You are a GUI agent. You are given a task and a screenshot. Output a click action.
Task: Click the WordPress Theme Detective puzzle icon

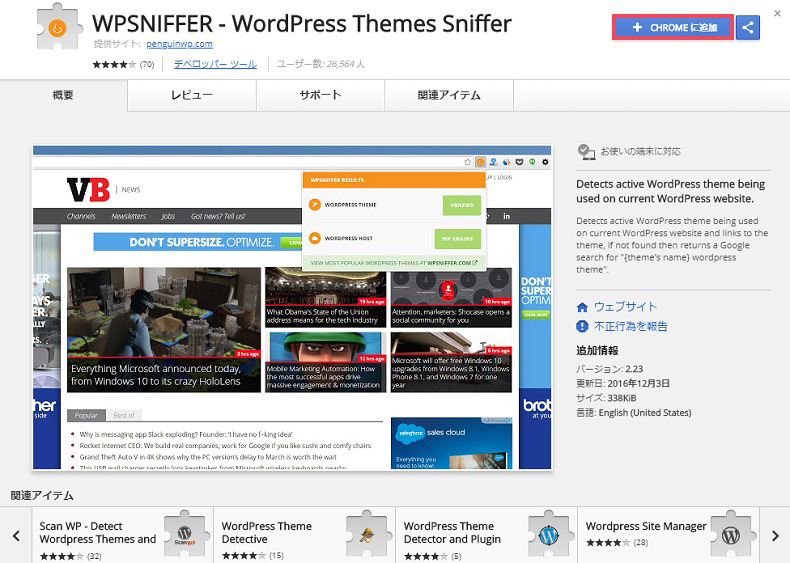coord(367,534)
